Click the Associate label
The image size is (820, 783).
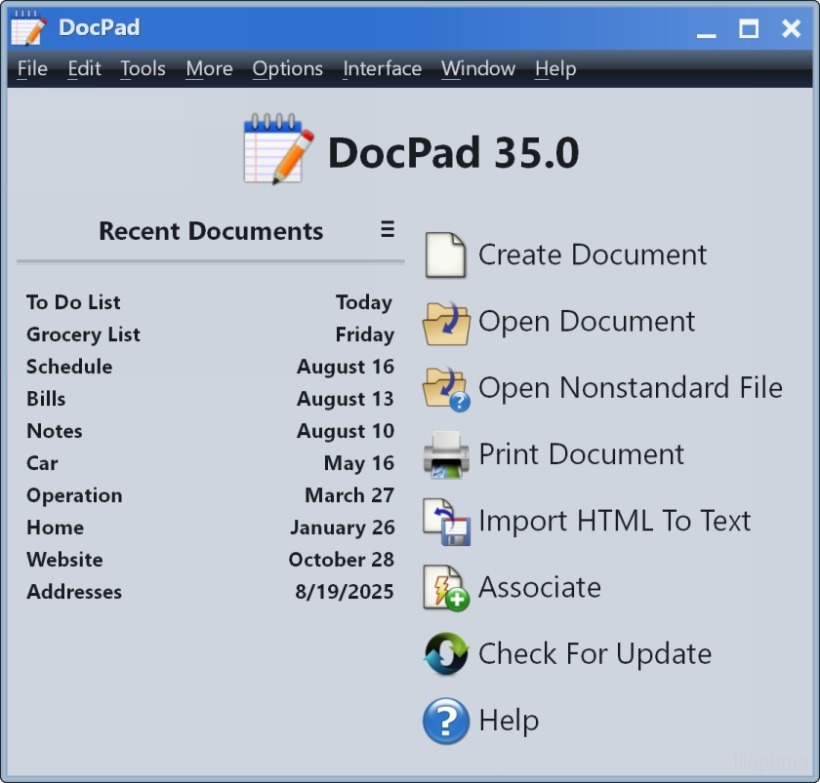(540, 587)
